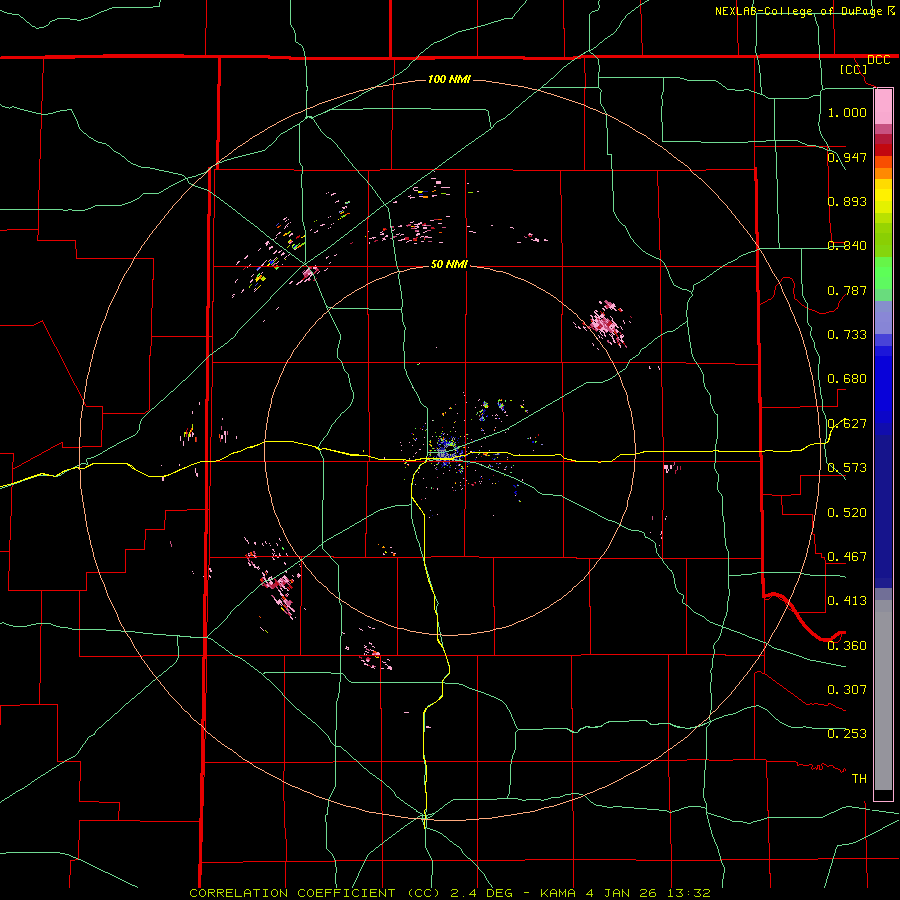Select the bright green color bar segment
The height and width of the screenshot is (900, 900).
883,273
